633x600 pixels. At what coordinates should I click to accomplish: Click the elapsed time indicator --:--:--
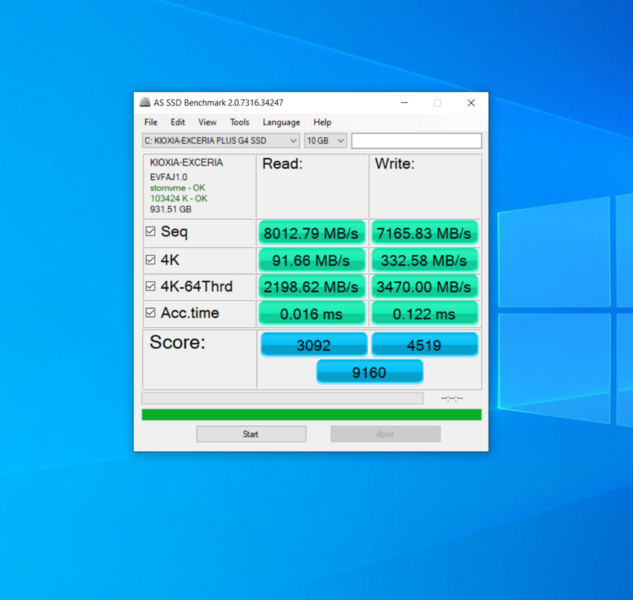point(452,399)
